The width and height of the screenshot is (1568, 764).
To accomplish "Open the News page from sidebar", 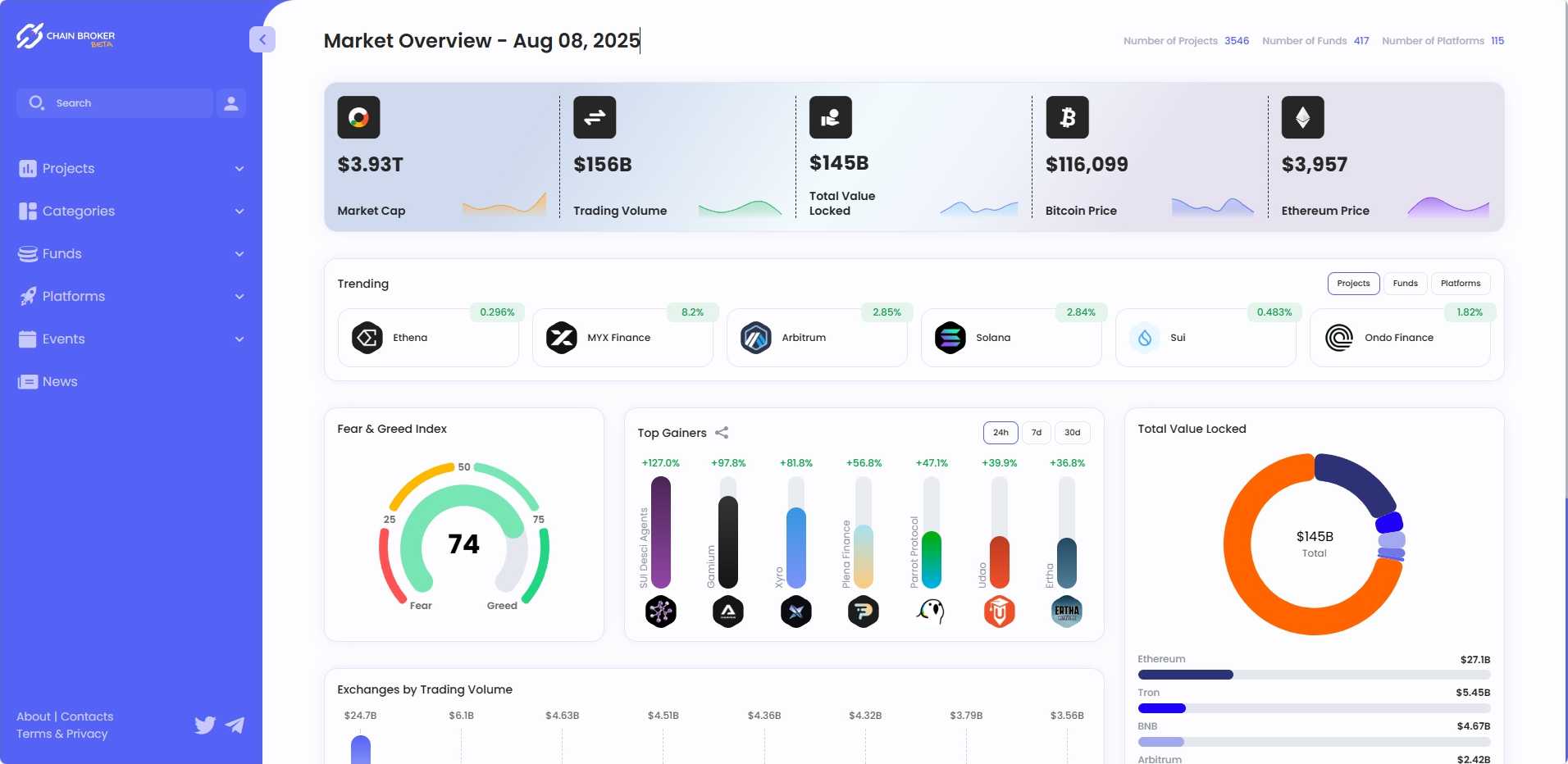I will coord(59,382).
